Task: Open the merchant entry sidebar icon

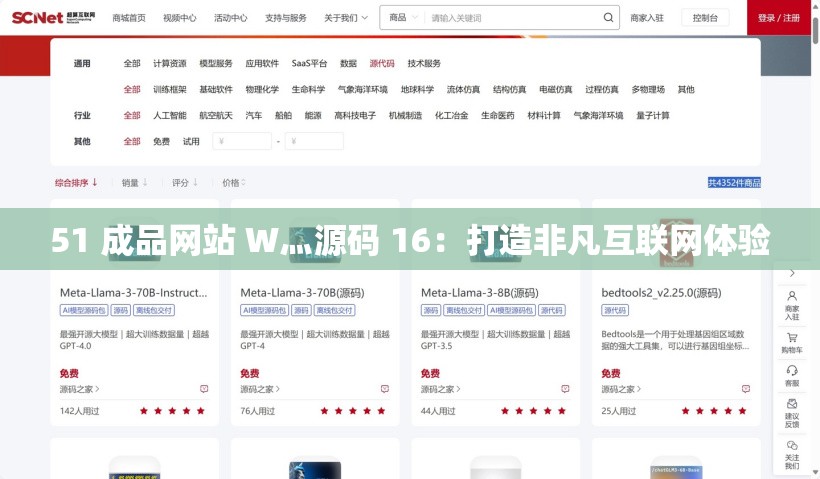Action: (x=792, y=305)
